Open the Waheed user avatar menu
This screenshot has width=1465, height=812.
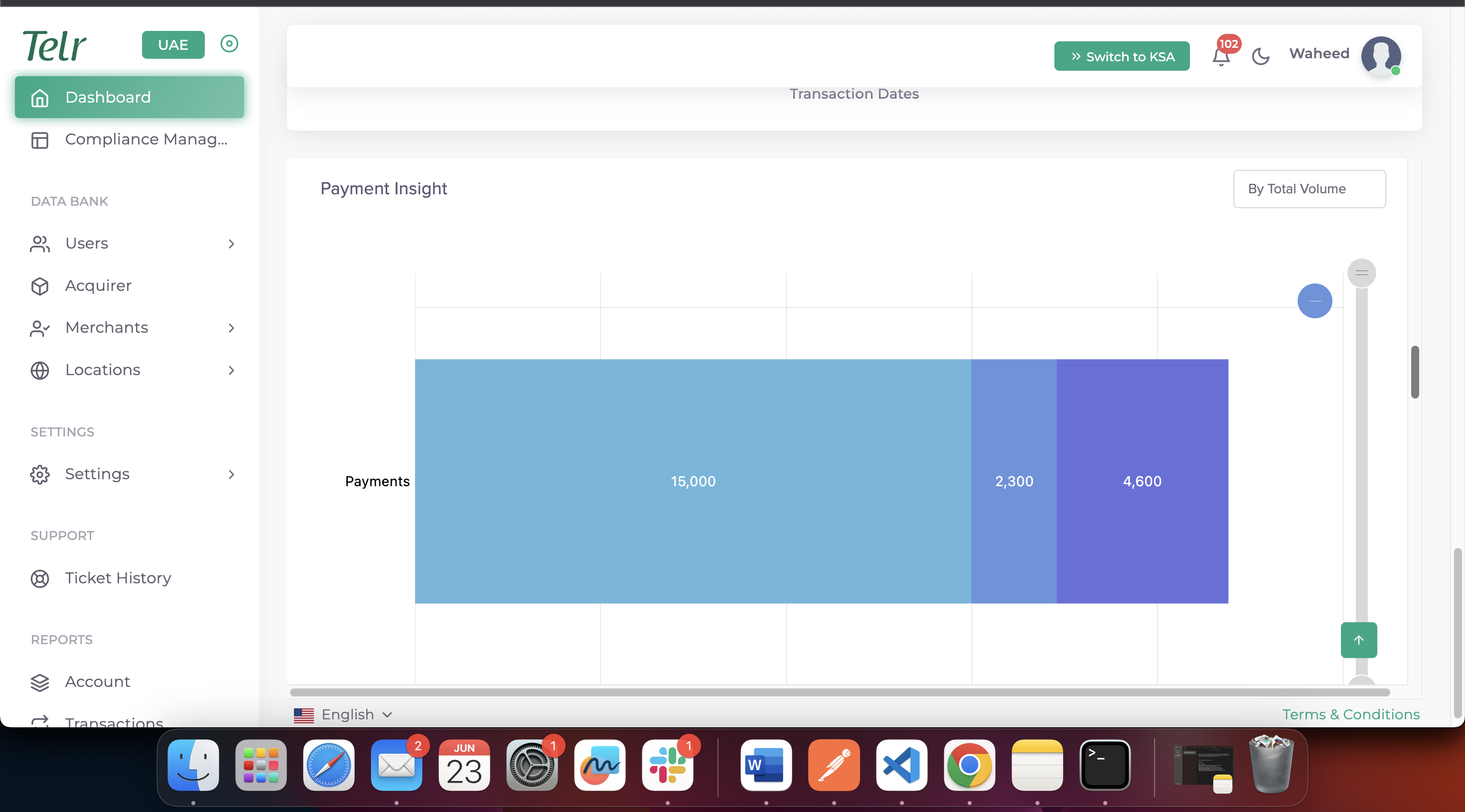(x=1381, y=56)
